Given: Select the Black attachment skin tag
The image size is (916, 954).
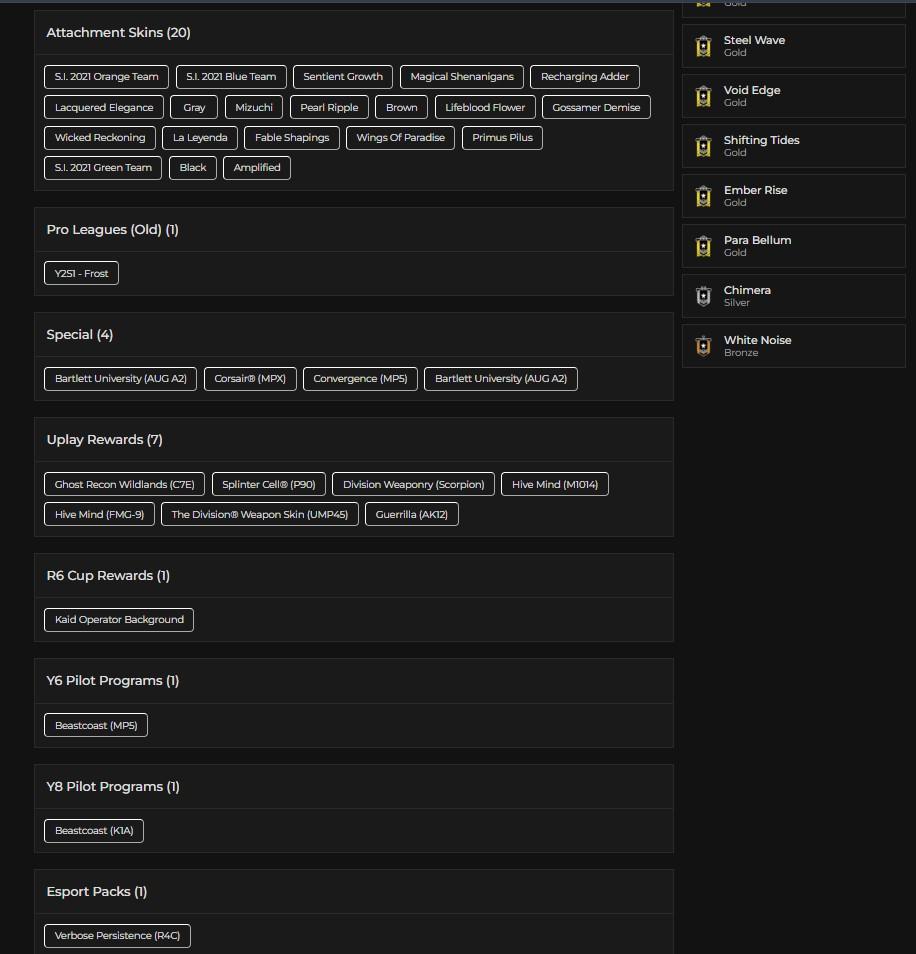Looking at the screenshot, I should point(193,167).
